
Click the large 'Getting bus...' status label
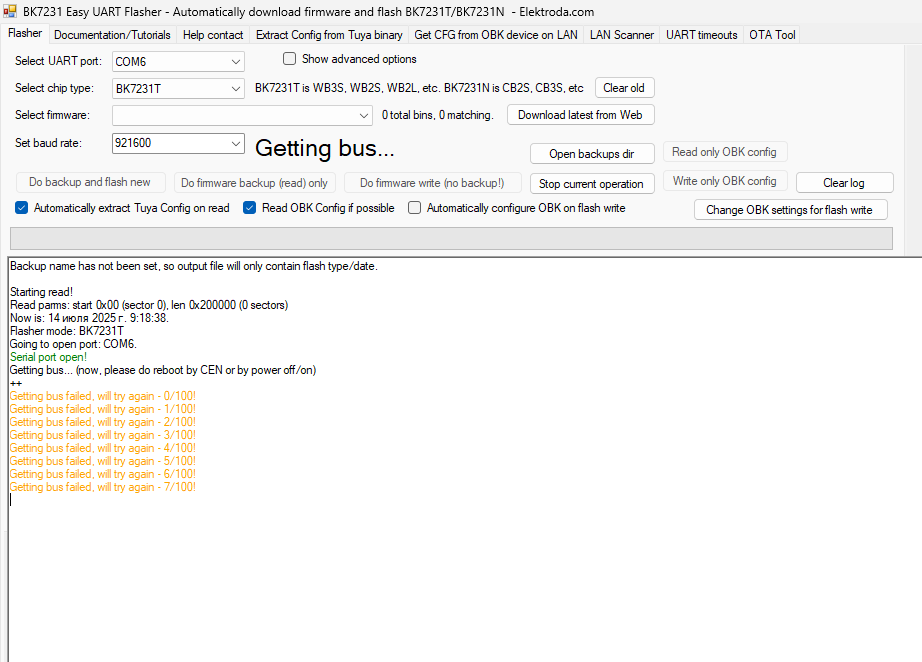coord(325,148)
